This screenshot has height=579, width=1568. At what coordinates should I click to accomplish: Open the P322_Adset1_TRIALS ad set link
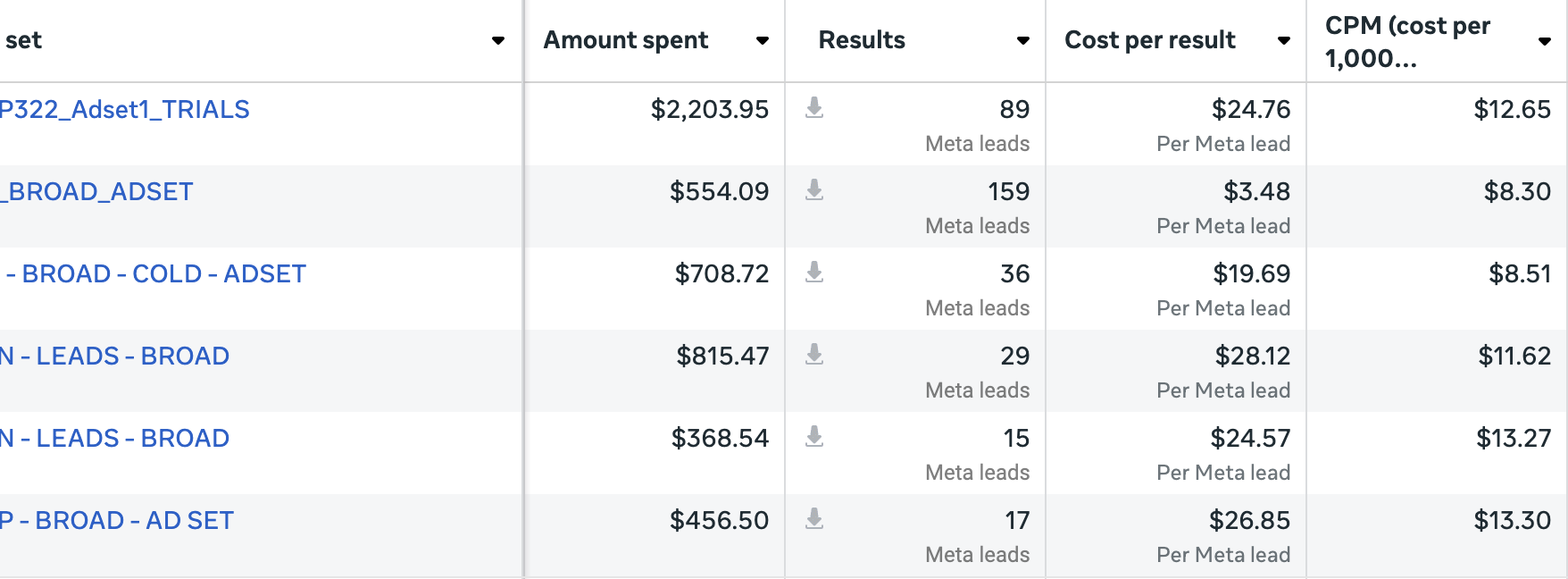[125, 109]
